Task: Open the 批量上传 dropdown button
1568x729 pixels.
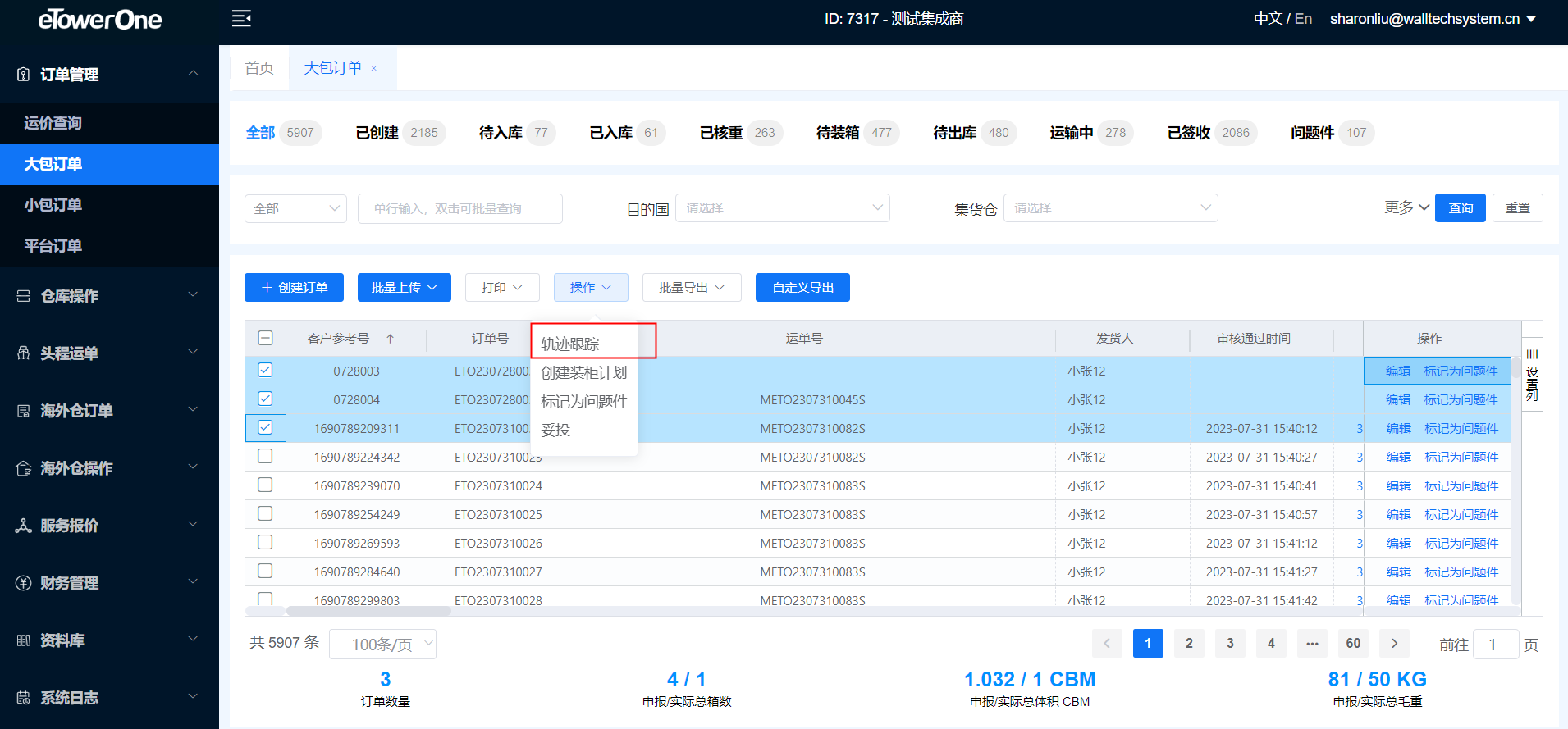Action: pos(405,287)
